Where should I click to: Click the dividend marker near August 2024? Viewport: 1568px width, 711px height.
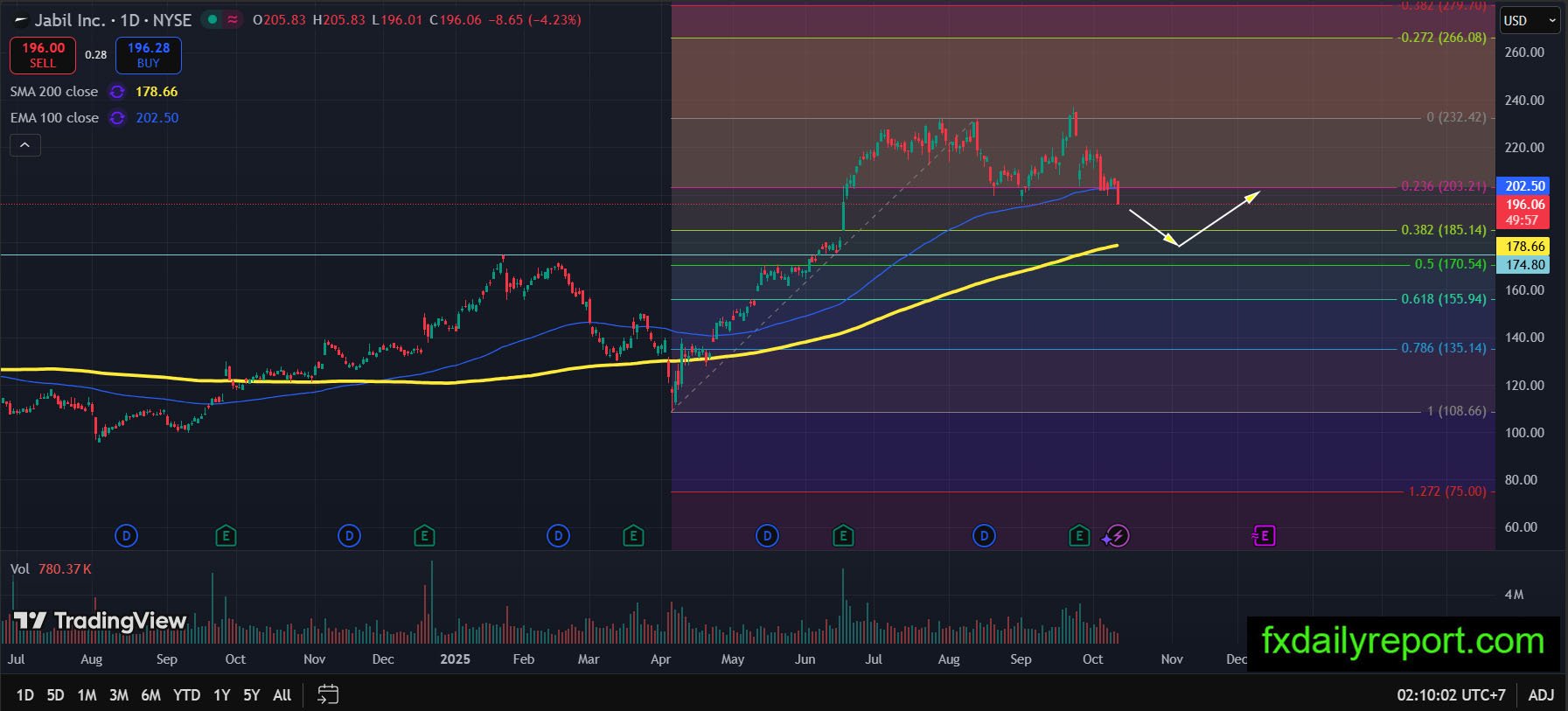point(126,535)
